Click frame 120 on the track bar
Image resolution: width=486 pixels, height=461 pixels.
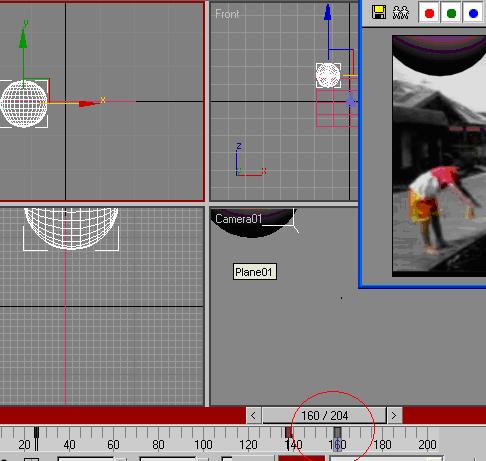248,445
